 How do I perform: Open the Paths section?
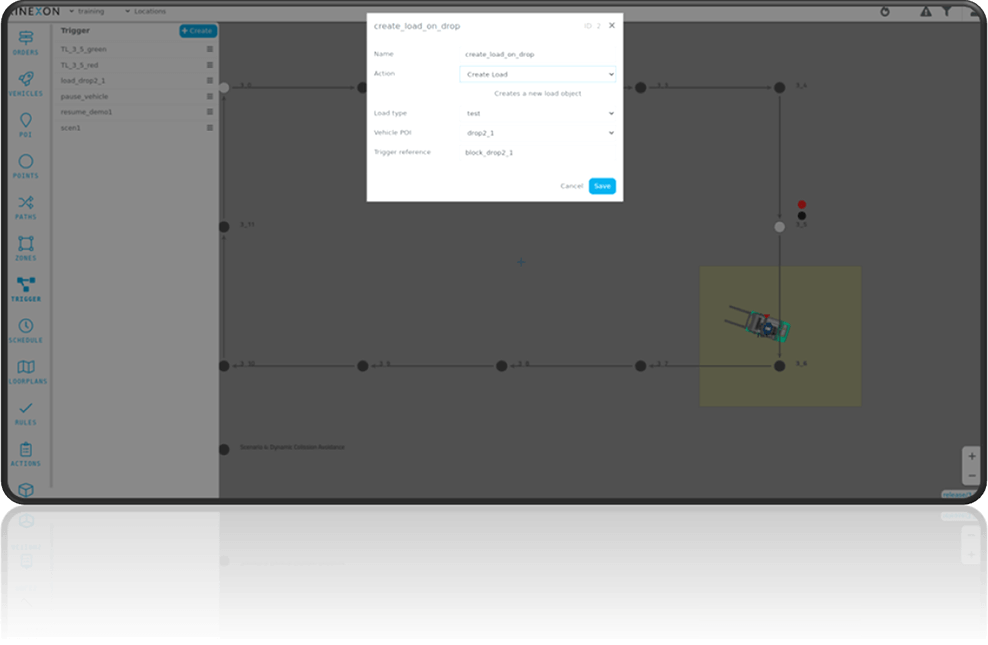coord(26,206)
